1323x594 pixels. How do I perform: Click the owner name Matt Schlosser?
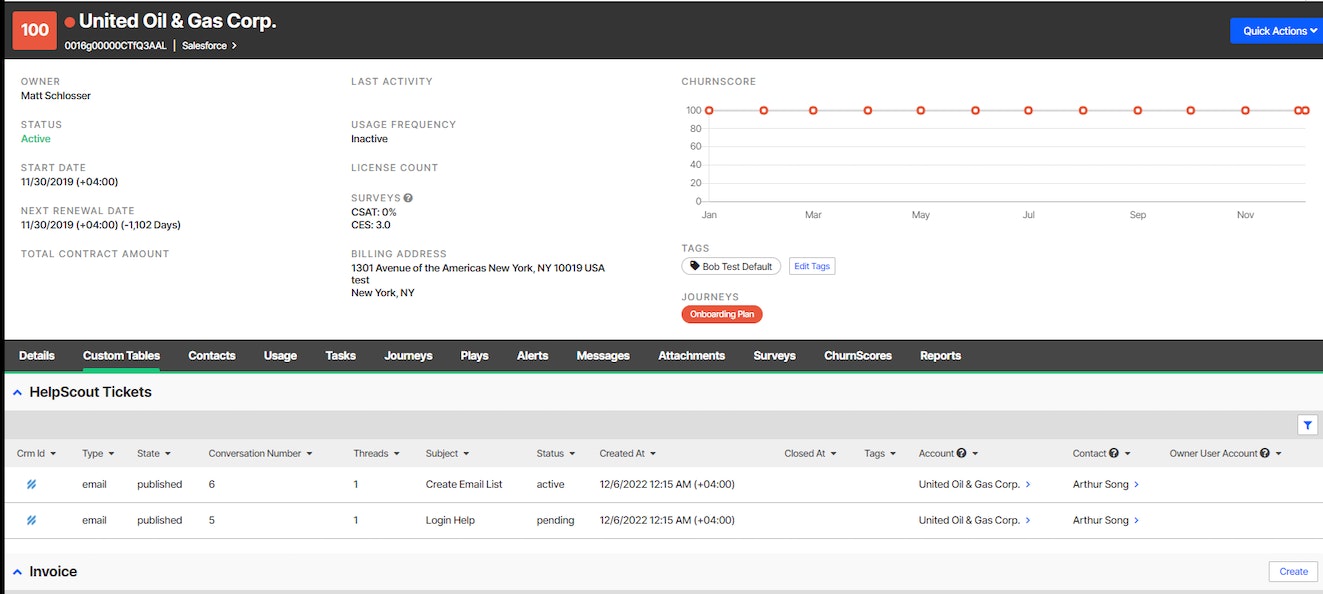point(56,96)
